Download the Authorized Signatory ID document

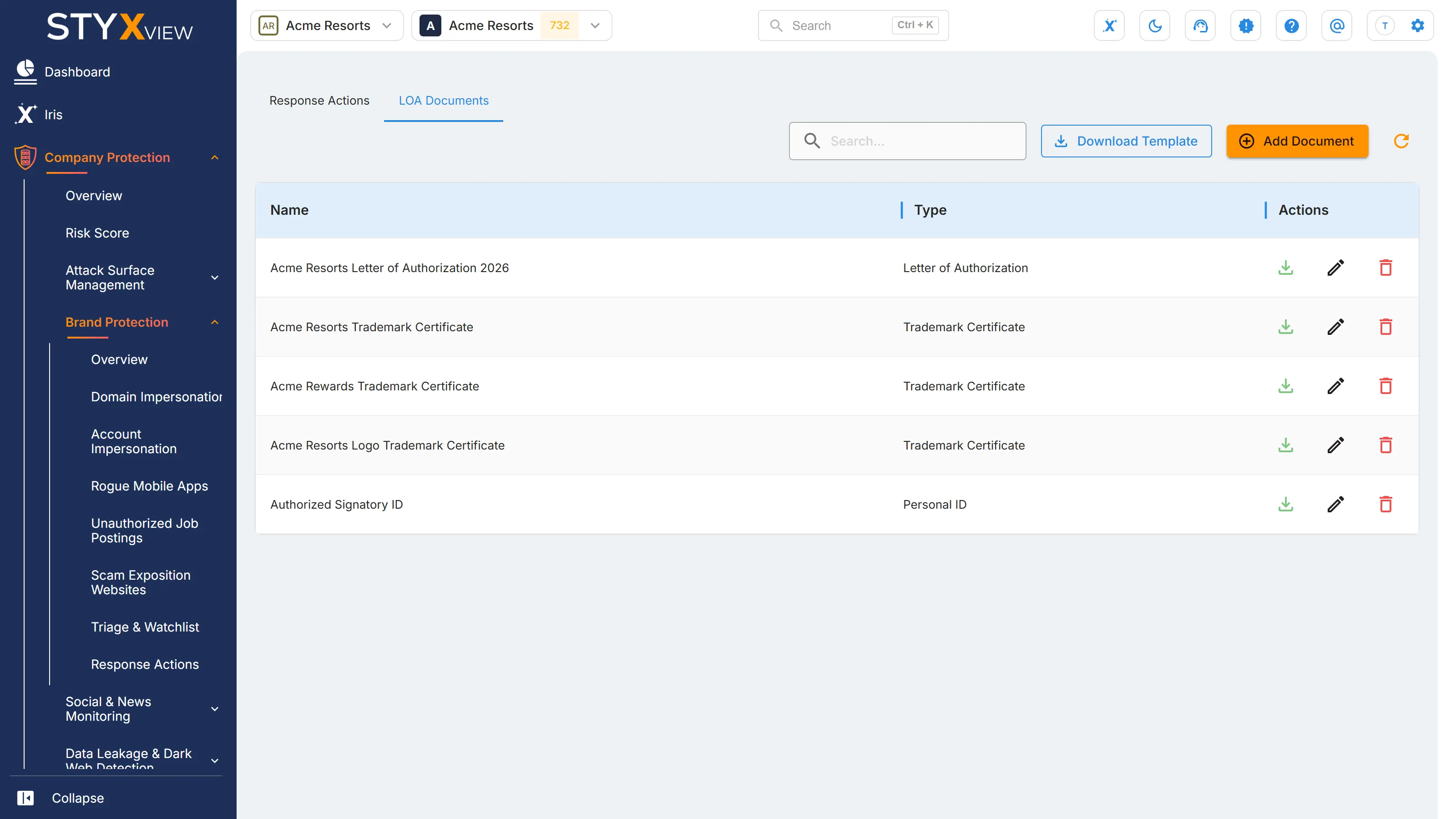click(1285, 504)
